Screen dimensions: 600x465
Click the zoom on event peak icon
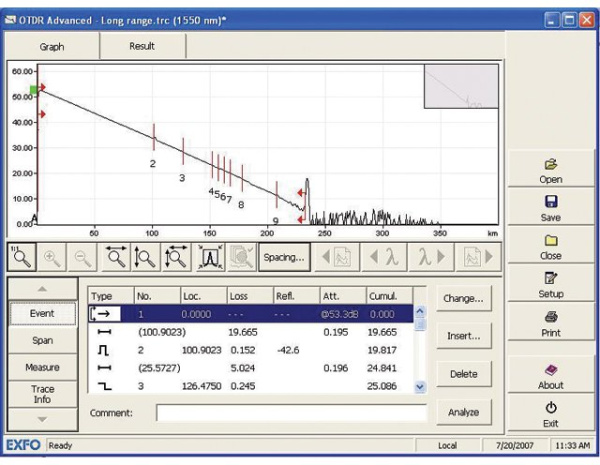pyautogui.click(x=209, y=256)
